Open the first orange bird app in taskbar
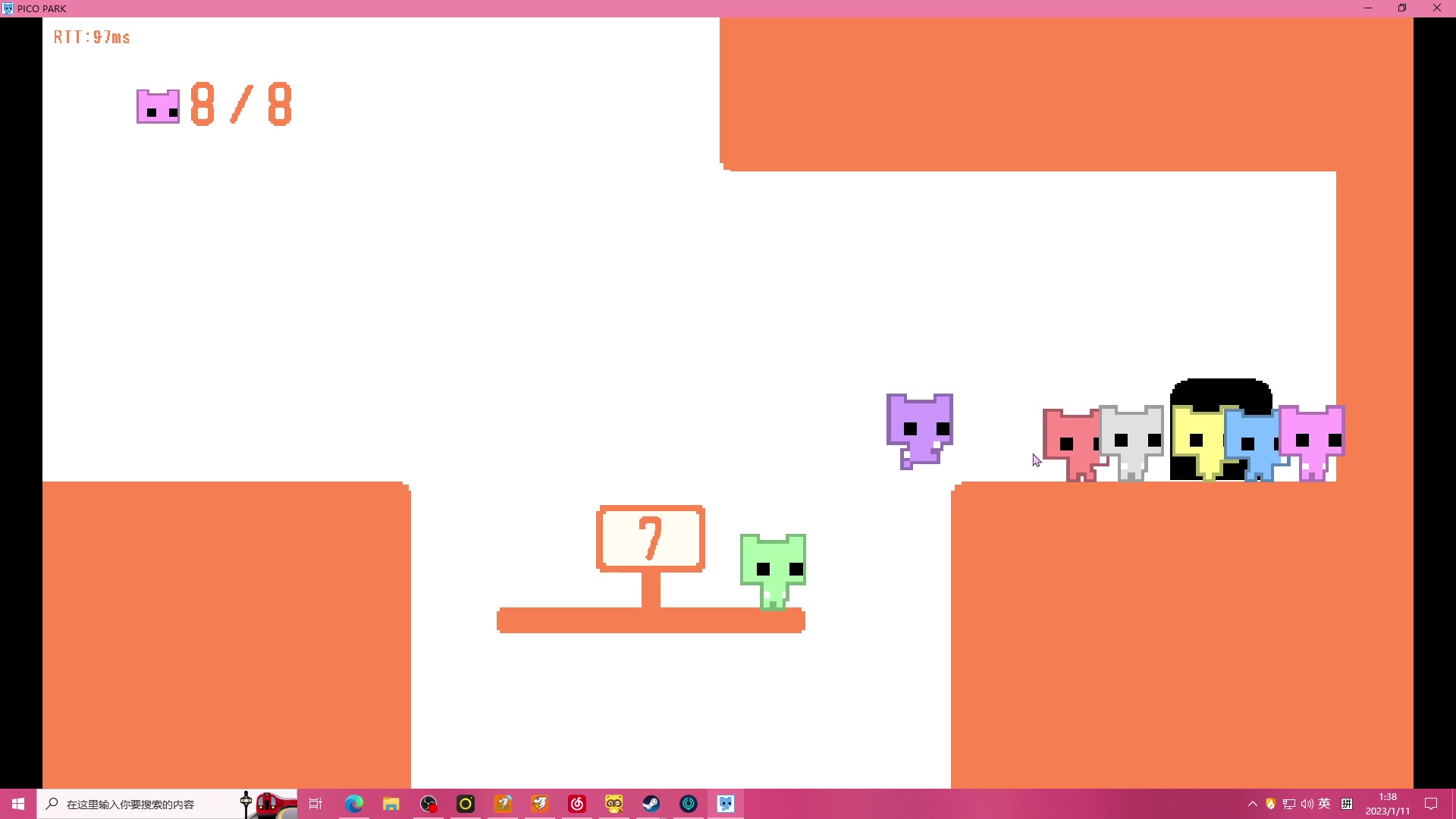 pos(503,804)
